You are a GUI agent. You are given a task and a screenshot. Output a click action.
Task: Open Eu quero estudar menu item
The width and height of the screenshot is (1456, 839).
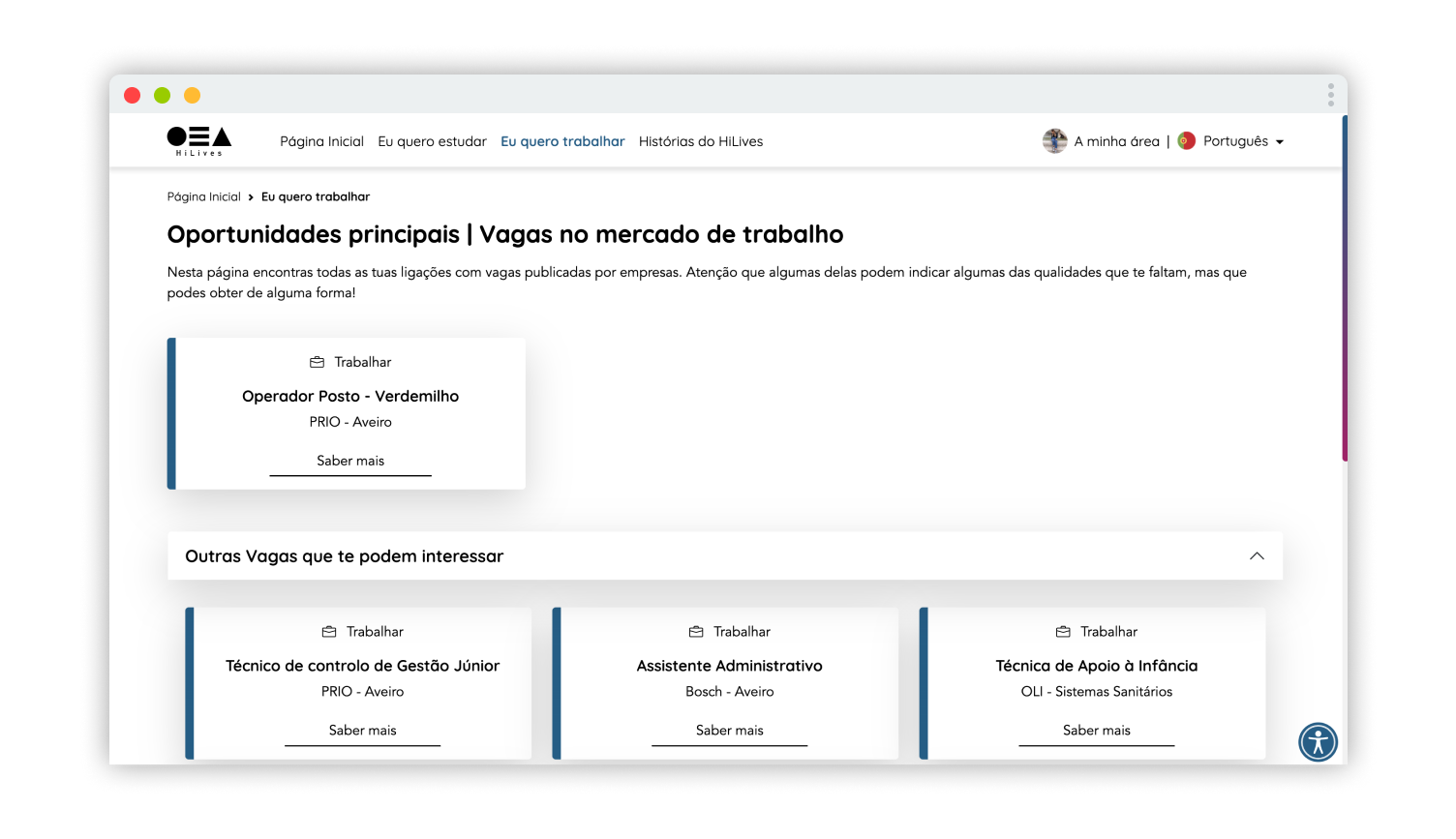432,141
